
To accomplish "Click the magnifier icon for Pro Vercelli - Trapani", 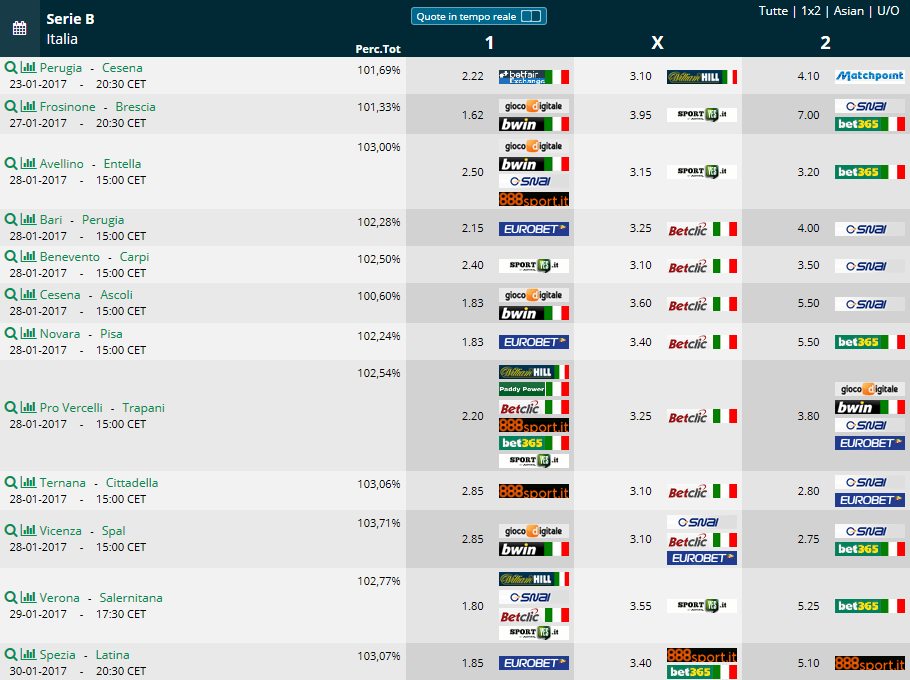I will point(10,407).
